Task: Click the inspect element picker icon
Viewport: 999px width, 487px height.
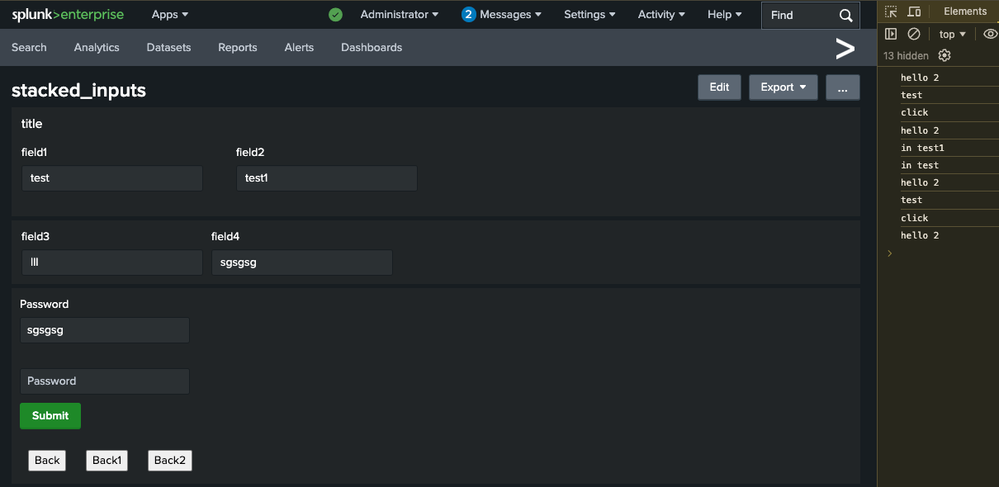Action: point(891,12)
